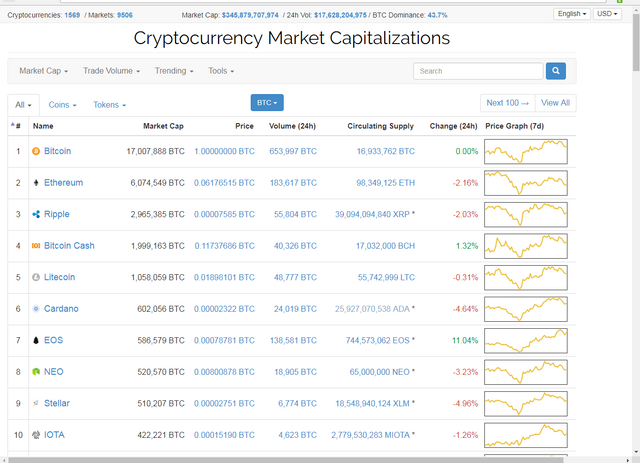Click the Bitcoin Cash logo icon
The height and width of the screenshot is (463, 640).
[36, 246]
